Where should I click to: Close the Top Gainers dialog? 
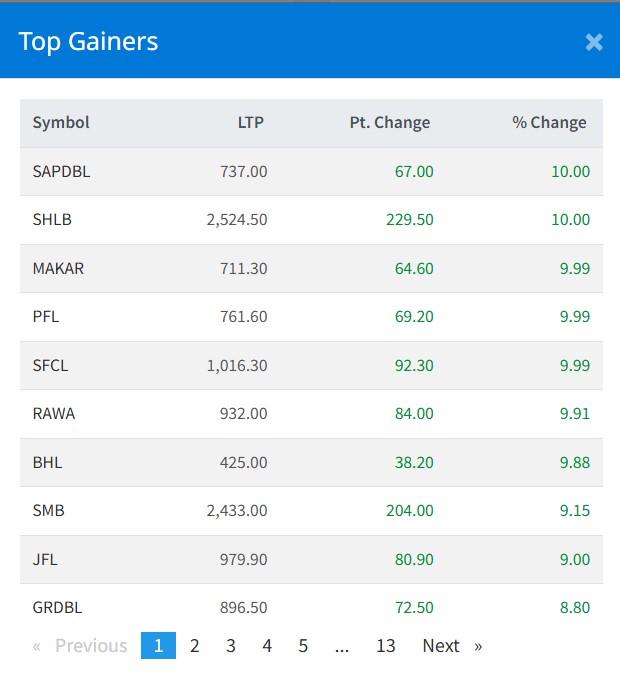click(594, 41)
